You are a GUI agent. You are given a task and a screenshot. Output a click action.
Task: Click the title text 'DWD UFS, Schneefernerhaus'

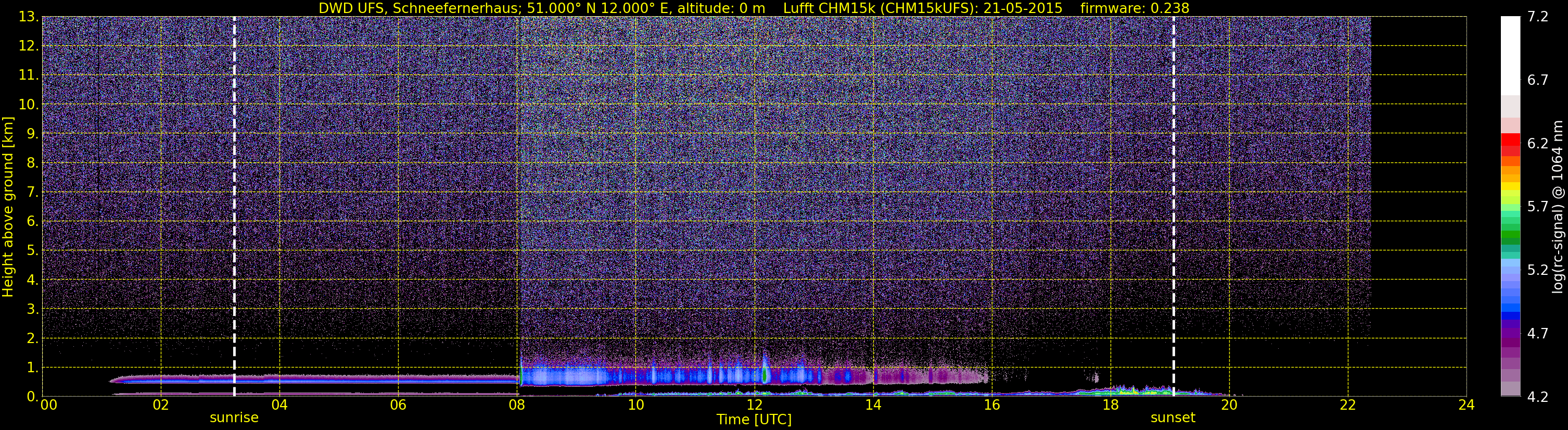coord(419,8)
